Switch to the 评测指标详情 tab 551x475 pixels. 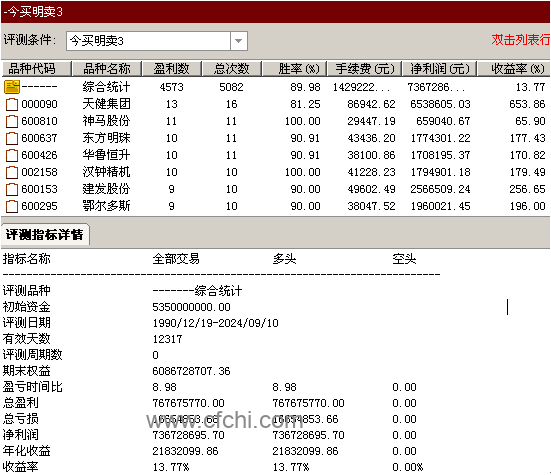coord(45,234)
